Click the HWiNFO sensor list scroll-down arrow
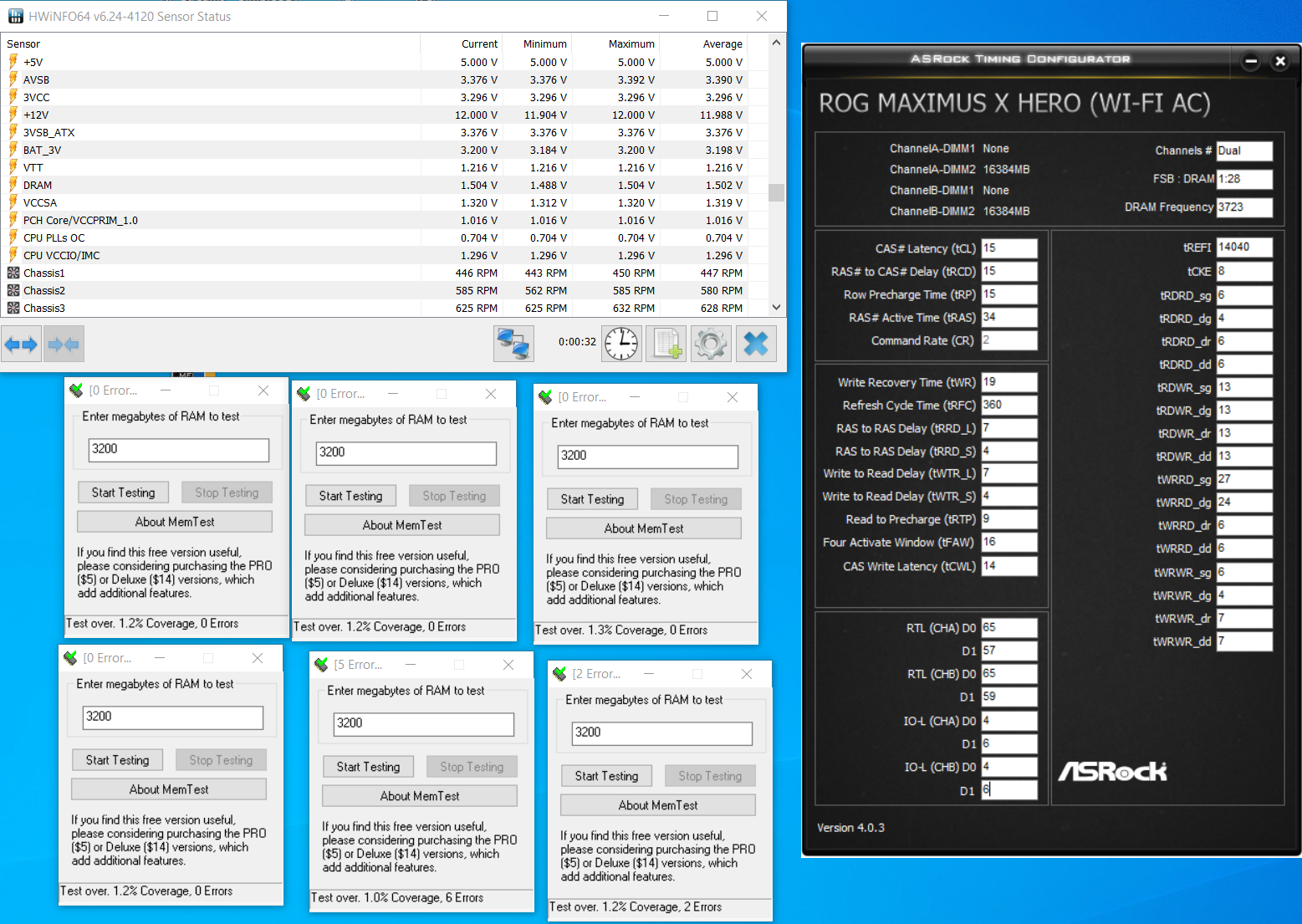 coord(777,308)
